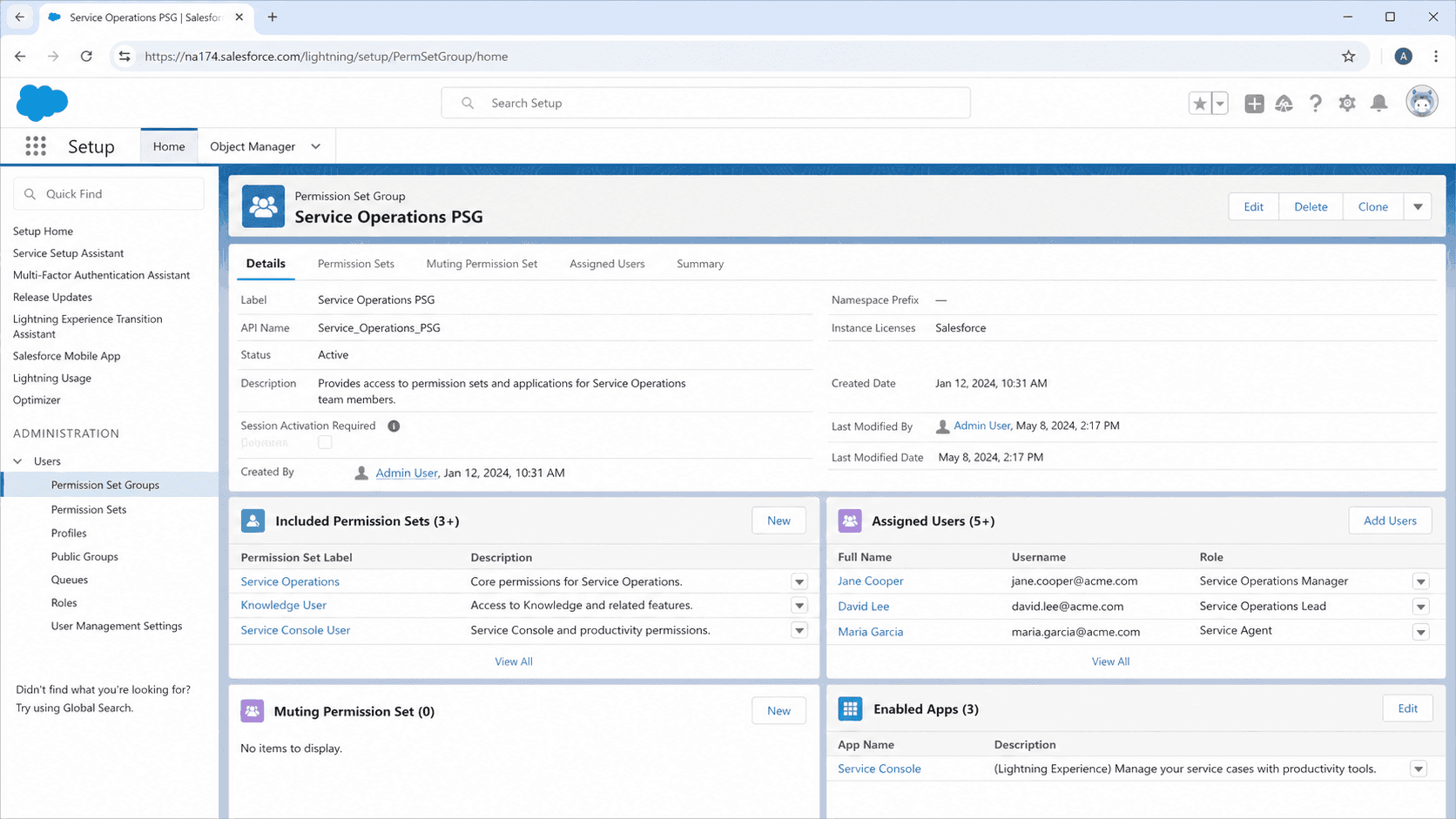Viewport: 1456px width, 819px height.
Task: Open the Trailhead guidance icon
Action: [x=1284, y=104]
